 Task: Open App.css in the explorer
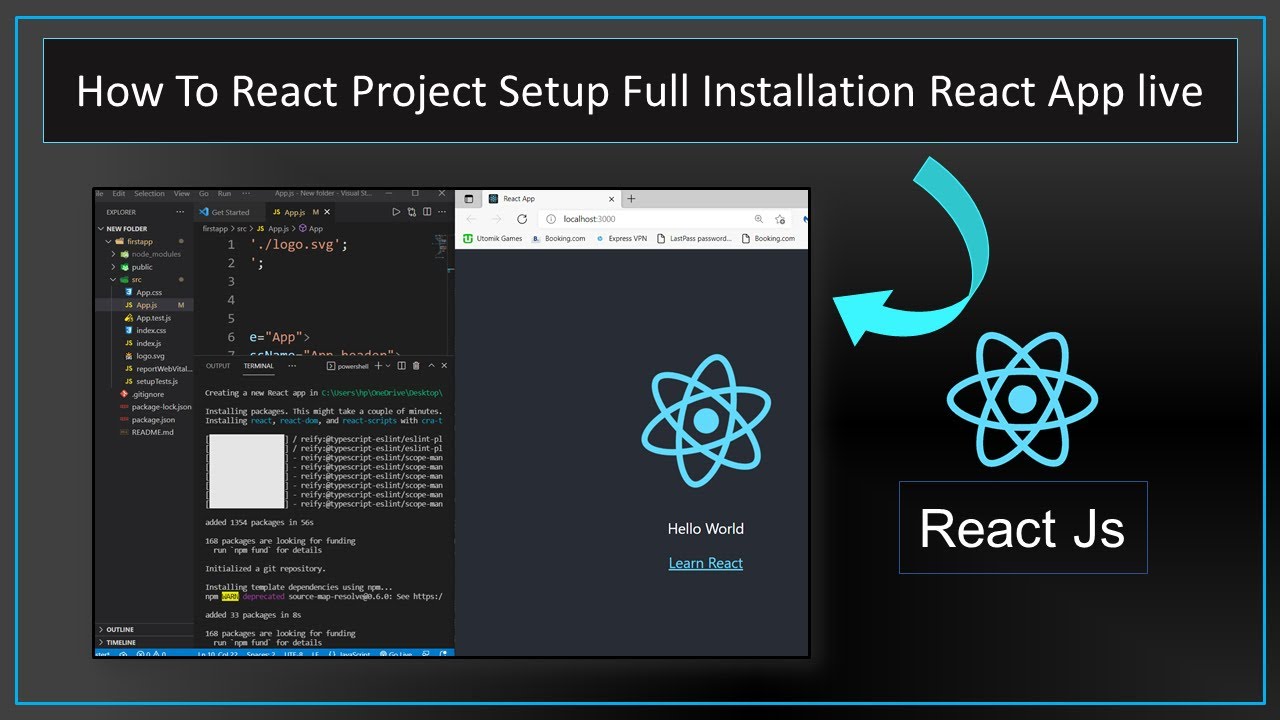(144, 292)
